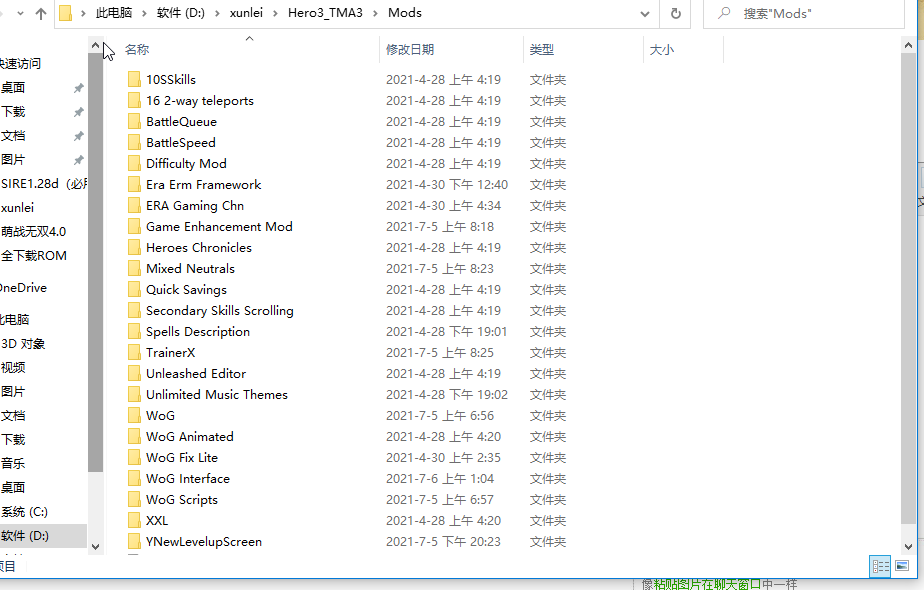The image size is (924, 590).
Task: Switch to details view layout icon
Action: [880, 566]
